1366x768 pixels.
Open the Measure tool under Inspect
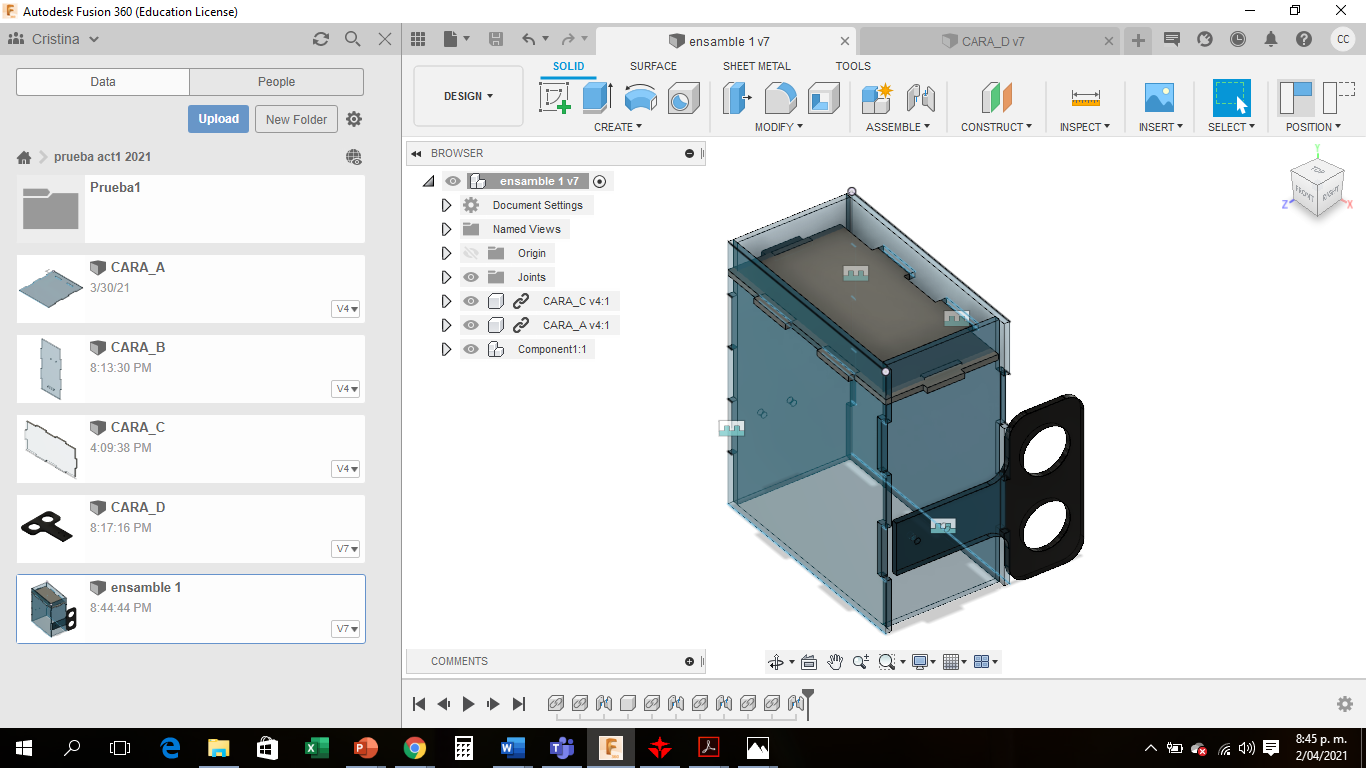pyautogui.click(x=1085, y=98)
